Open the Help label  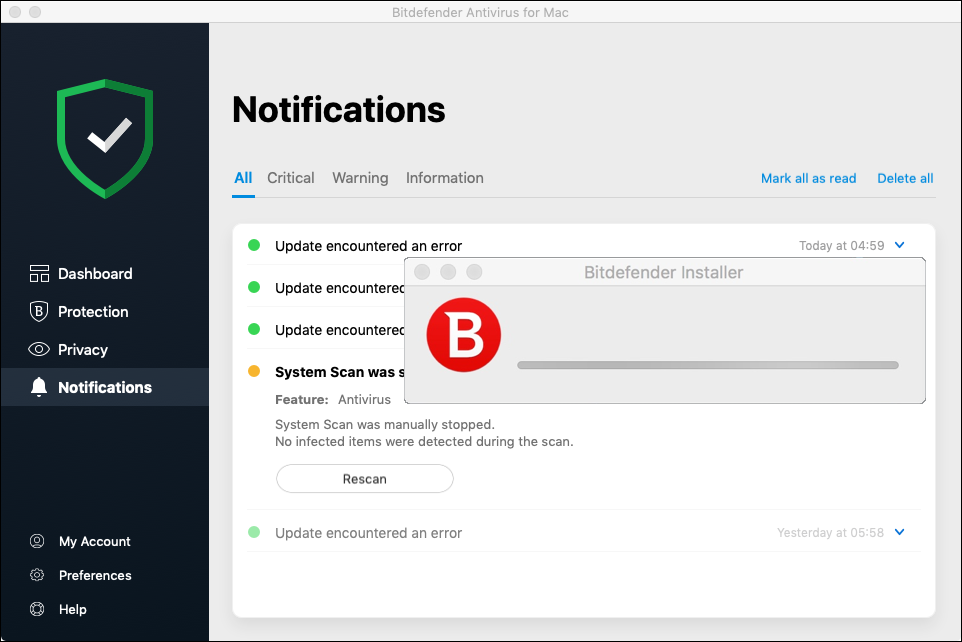pos(72,609)
